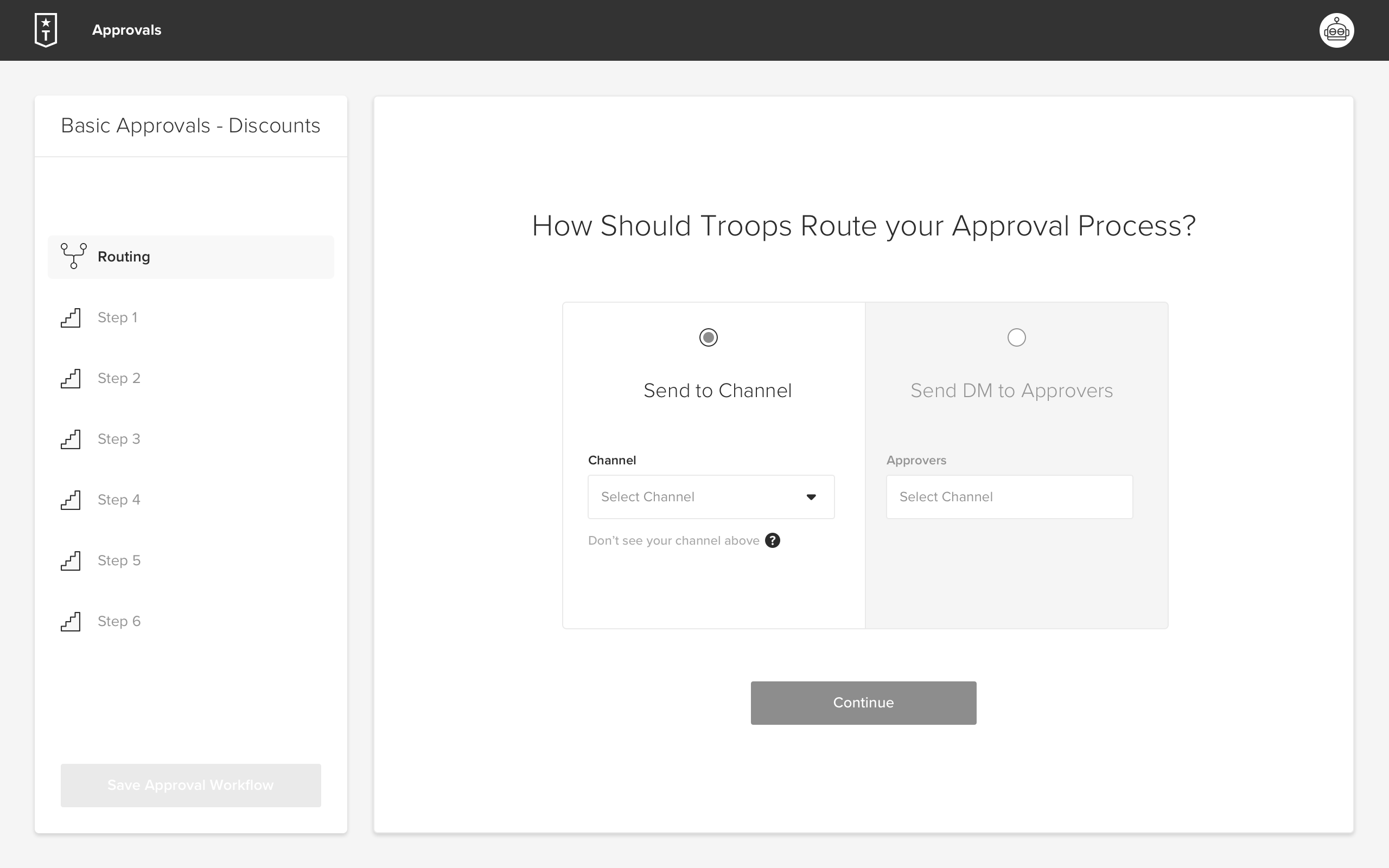Click the stairs icon beside Step 2
Screen dimensions: 1389x868
pyautogui.click(x=71, y=378)
